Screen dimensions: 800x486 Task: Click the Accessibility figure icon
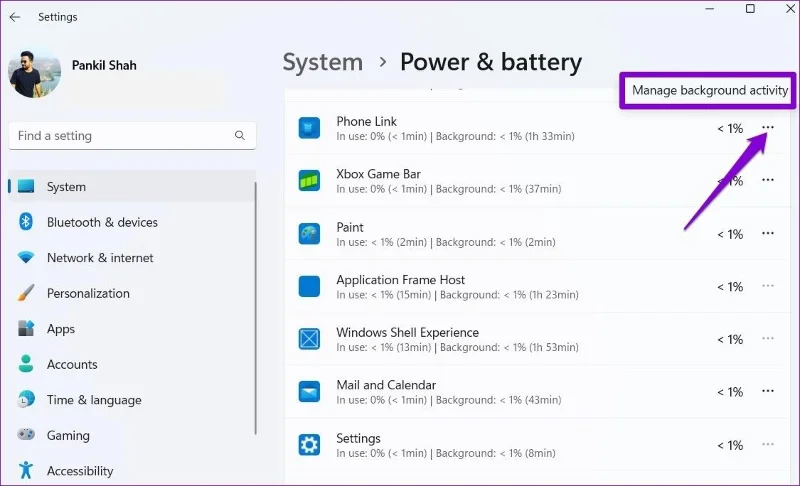[x=26, y=470]
